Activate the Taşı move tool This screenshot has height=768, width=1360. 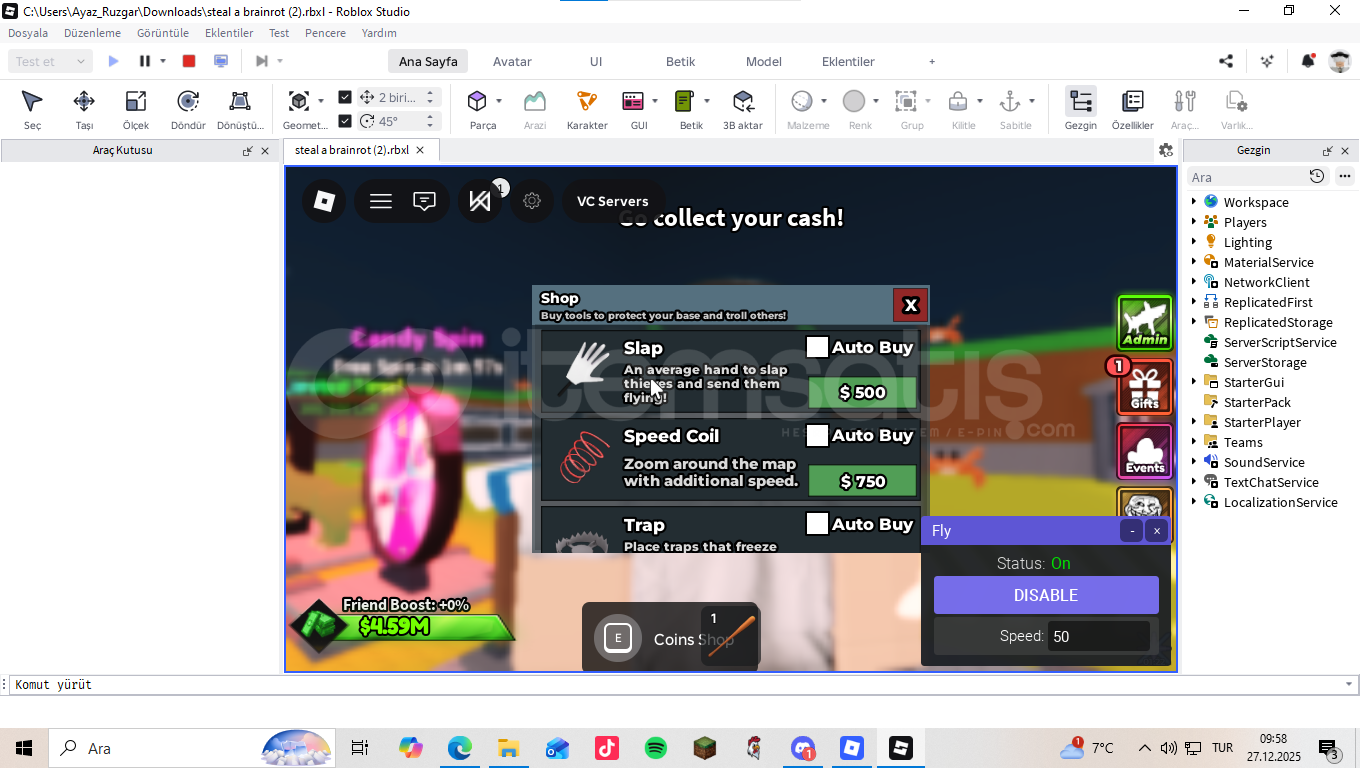[x=84, y=110]
